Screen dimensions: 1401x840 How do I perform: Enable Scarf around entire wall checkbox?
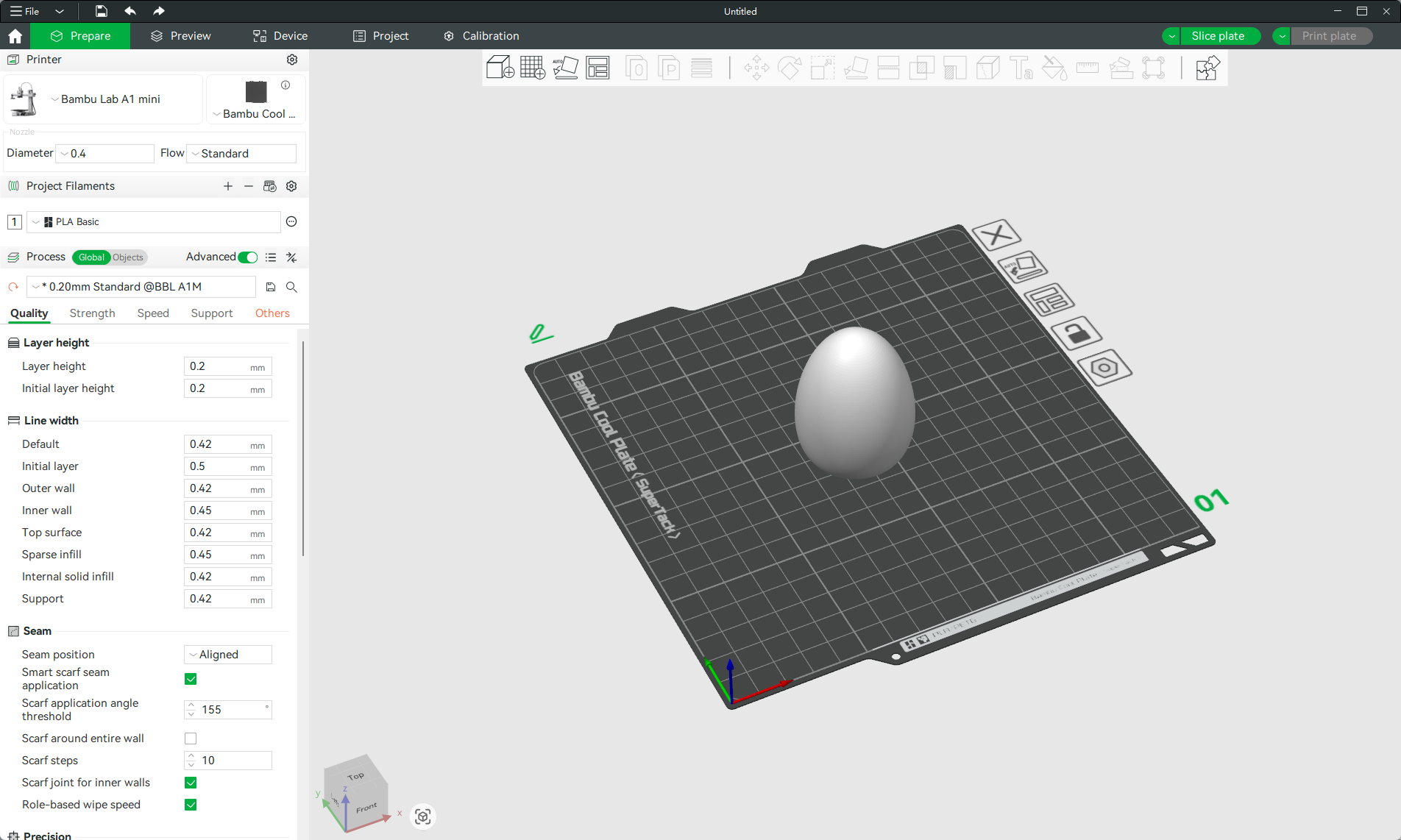191,738
